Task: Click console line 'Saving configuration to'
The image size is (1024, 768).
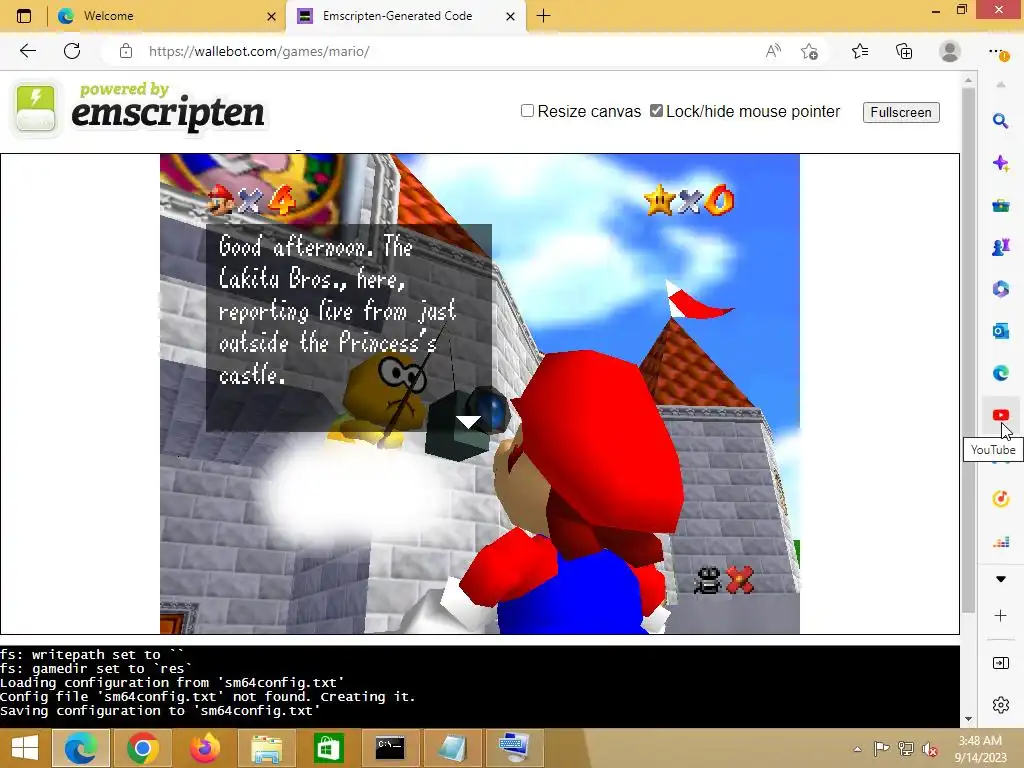Action: pos(160,711)
